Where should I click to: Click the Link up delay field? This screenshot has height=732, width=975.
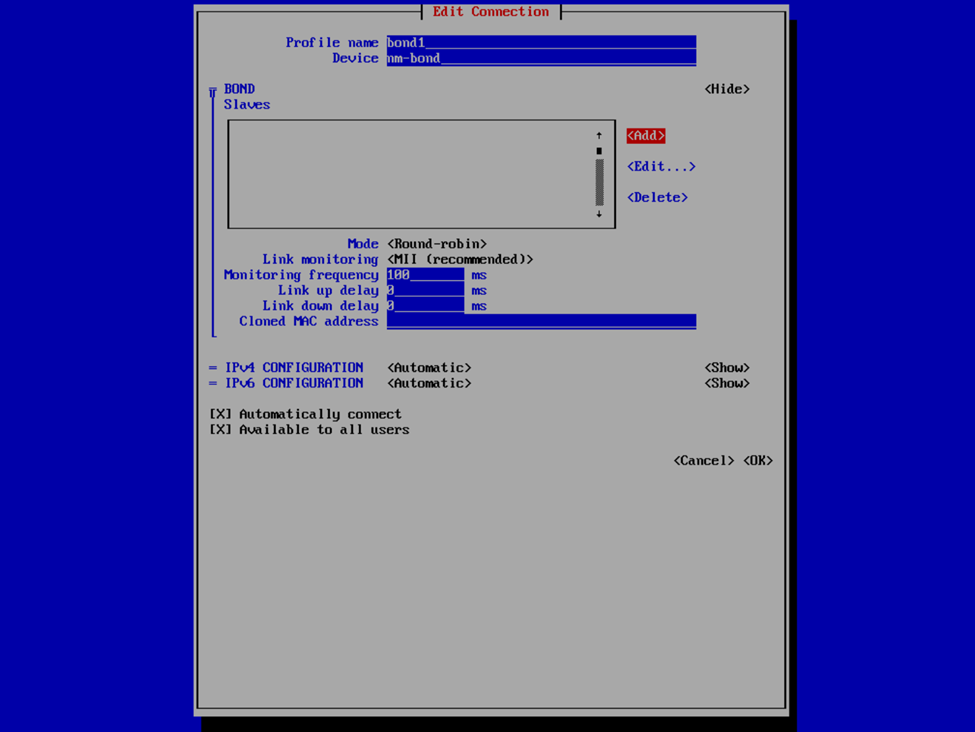point(425,291)
